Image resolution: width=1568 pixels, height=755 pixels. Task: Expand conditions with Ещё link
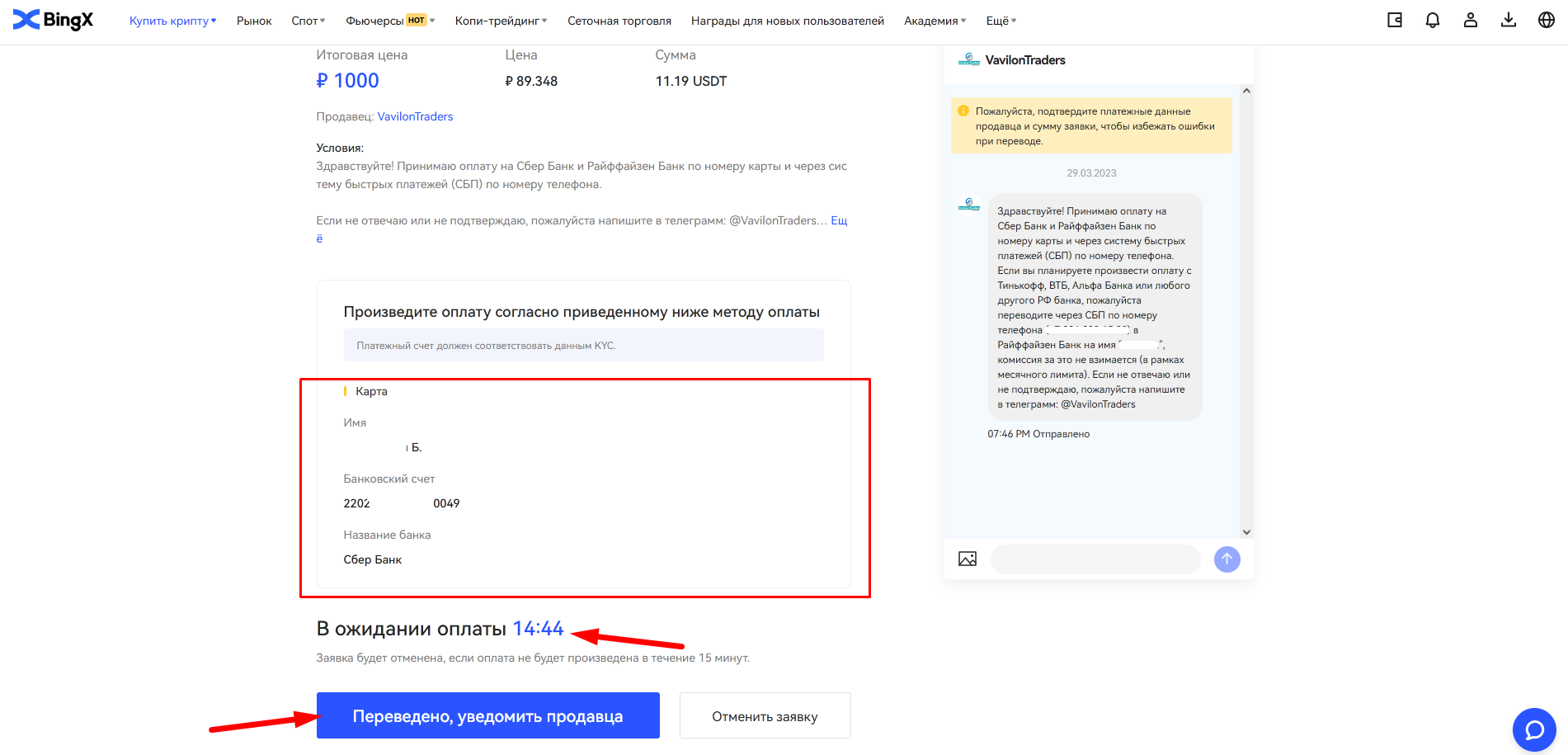click(839, 220)
